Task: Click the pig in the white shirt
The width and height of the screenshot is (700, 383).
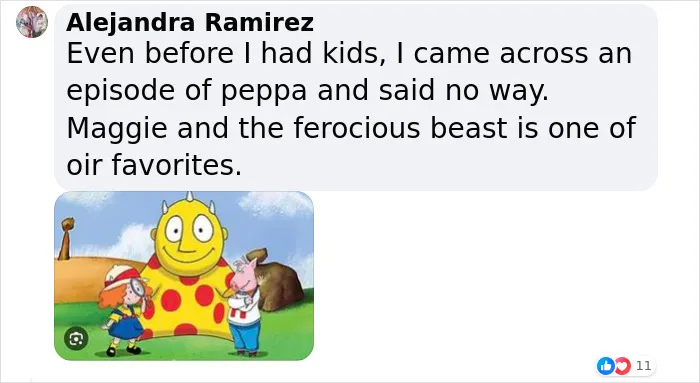Action: click(244, 307)
